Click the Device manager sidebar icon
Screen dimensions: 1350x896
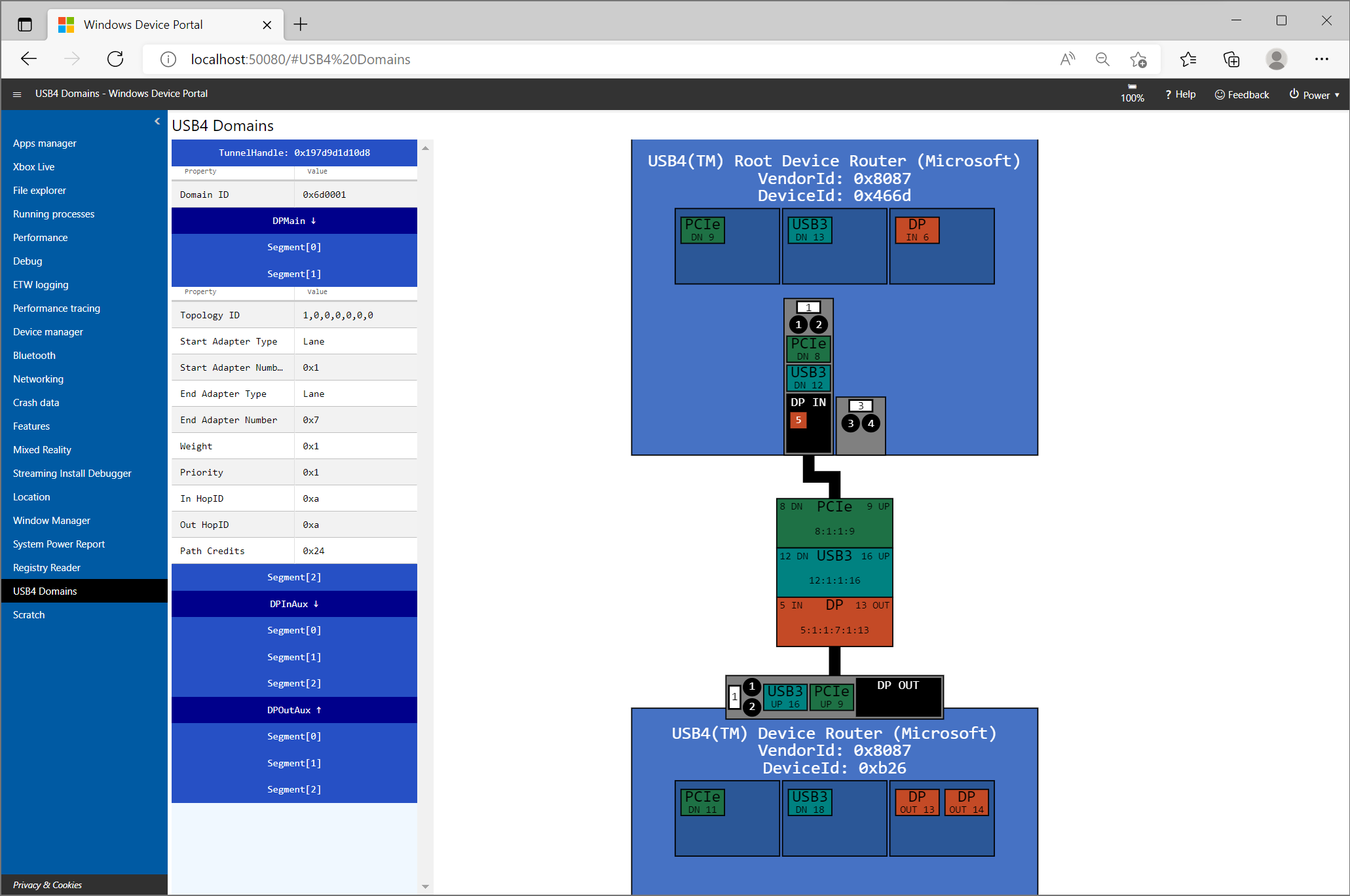pos(48,331)
